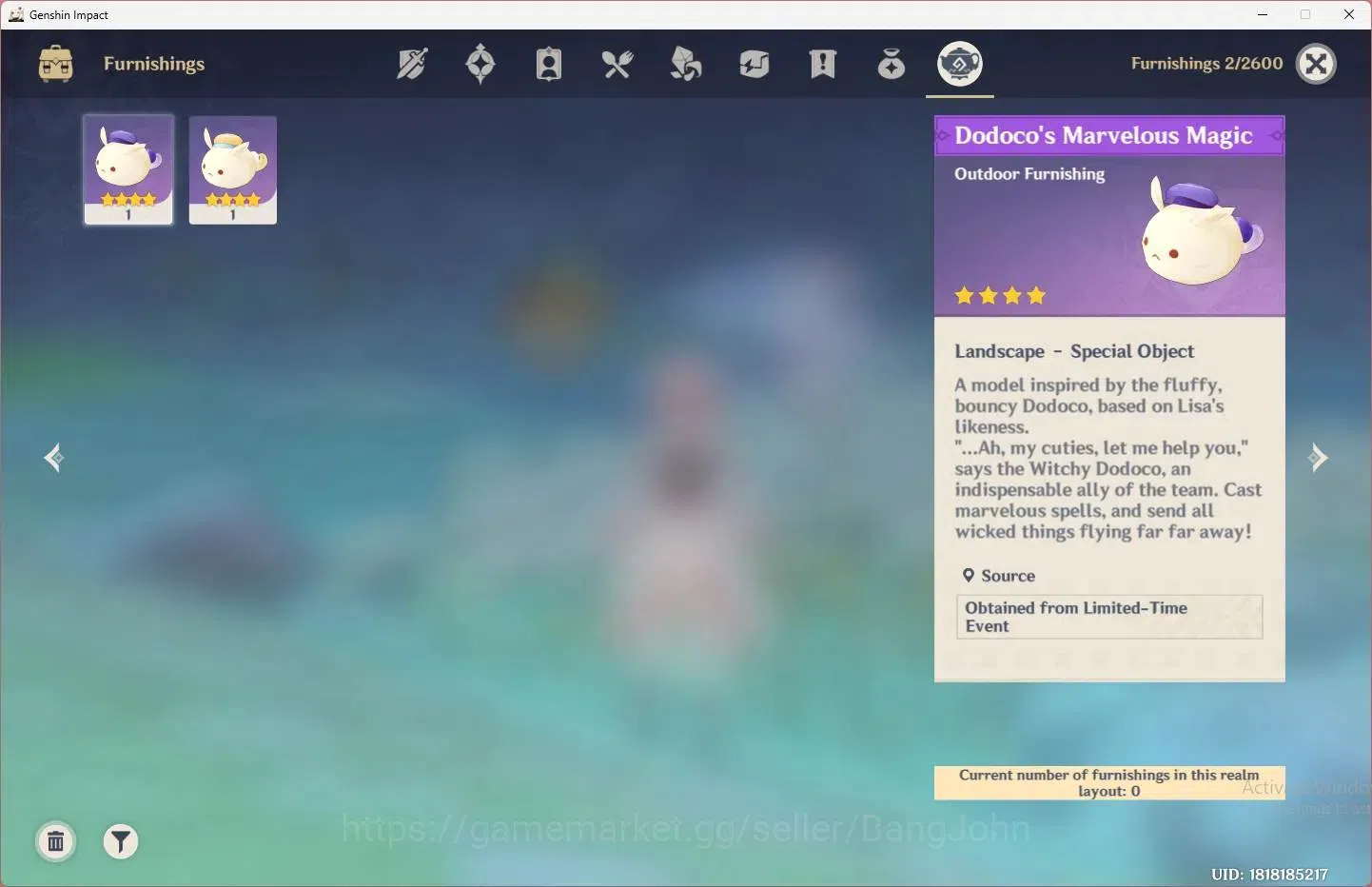Click the Landscape - Special Object text

(1074, 351)
